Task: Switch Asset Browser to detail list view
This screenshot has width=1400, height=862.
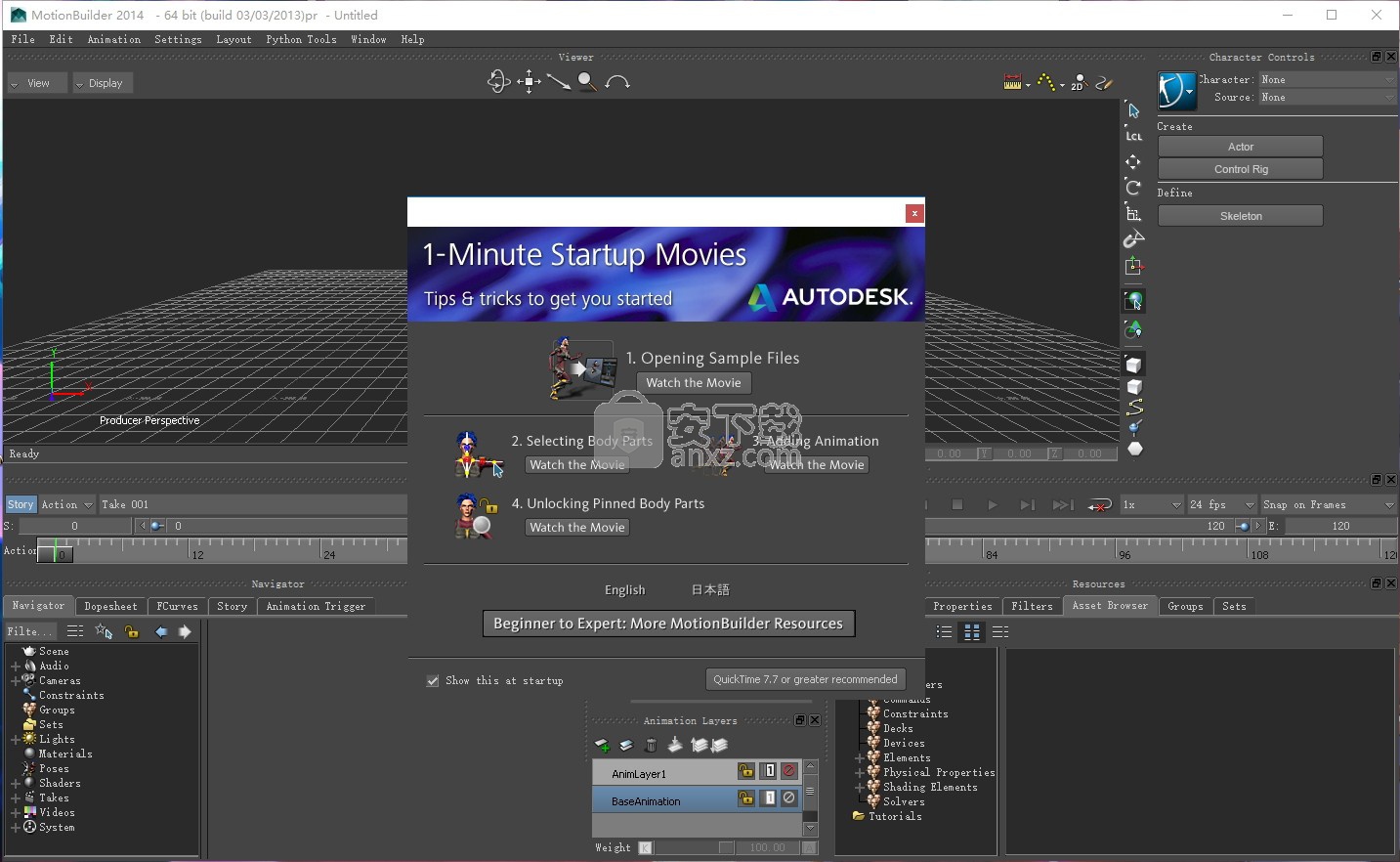Action: [x=999, y=632]
